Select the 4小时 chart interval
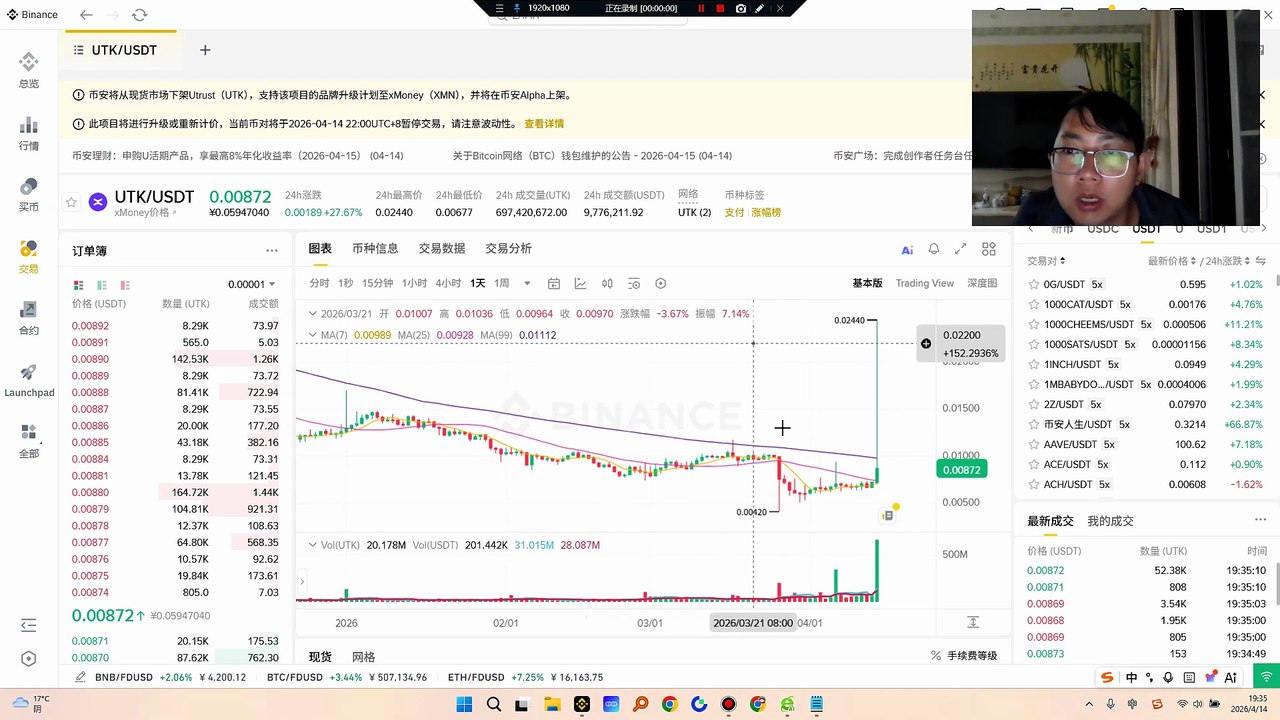Screen dimensions: 1280x720 coord(449,283)
